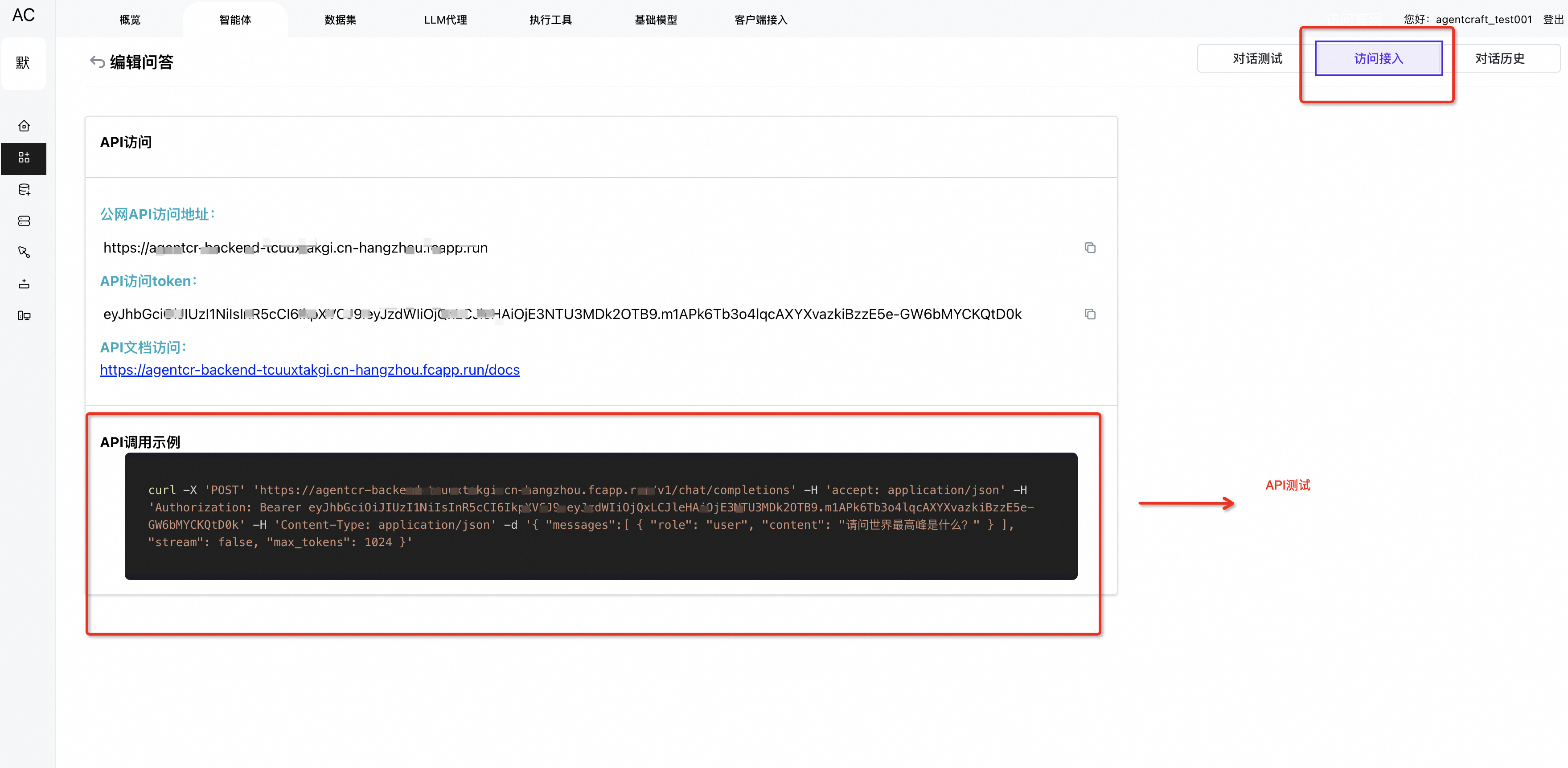Open the 执行工具 tab
This screenshot has width=1568, height=768.
(550, 20)
